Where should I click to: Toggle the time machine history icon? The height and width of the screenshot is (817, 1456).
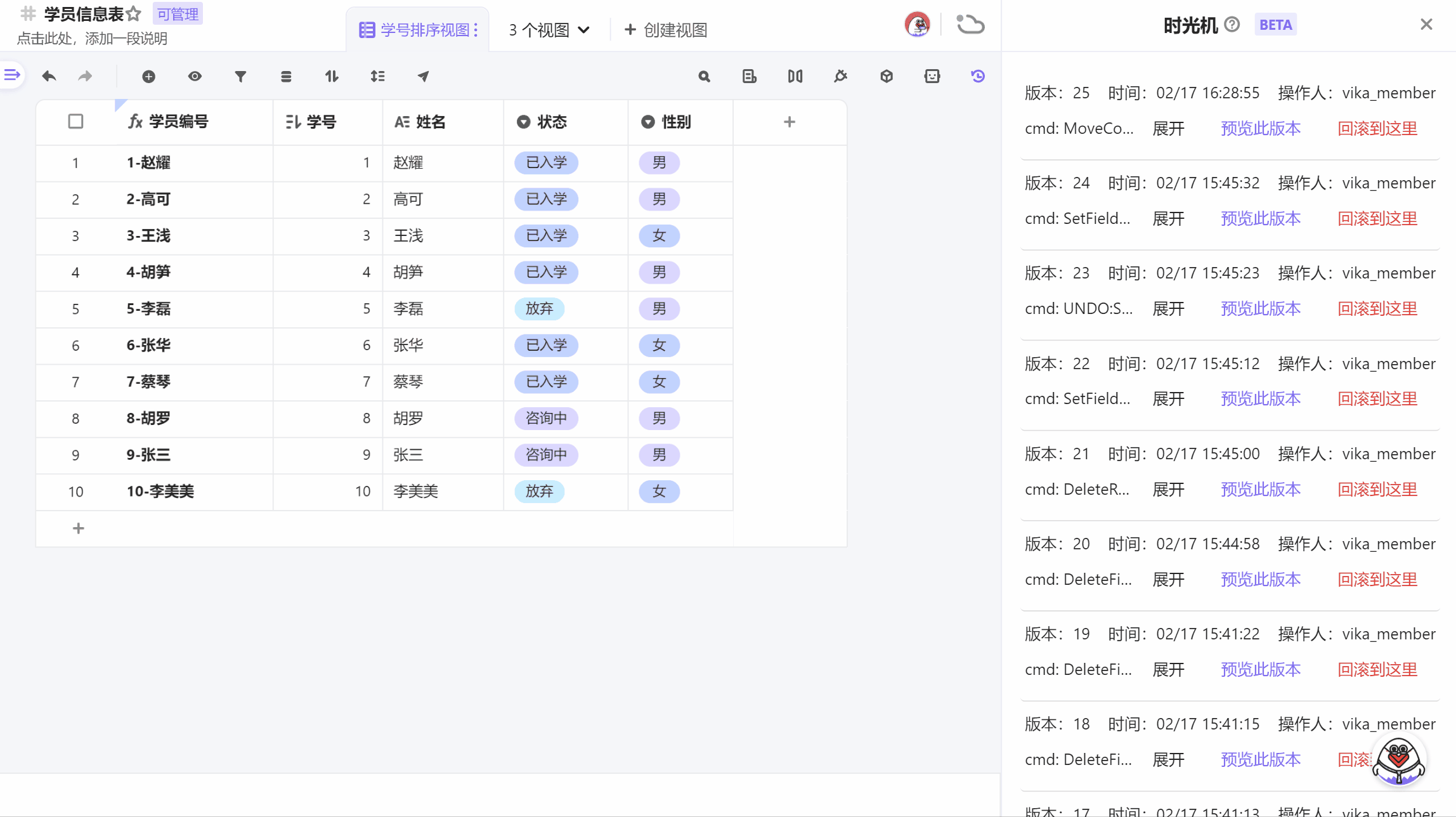(x=978, y=76)
